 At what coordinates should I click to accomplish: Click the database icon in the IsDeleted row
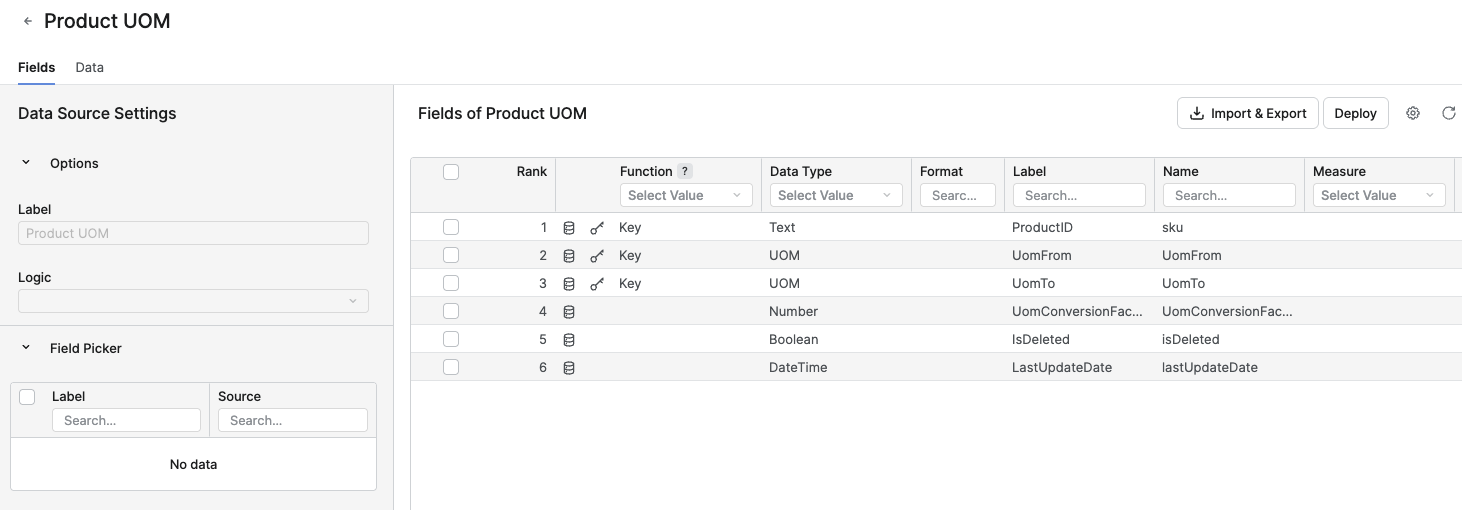click(x=569, y=340)
